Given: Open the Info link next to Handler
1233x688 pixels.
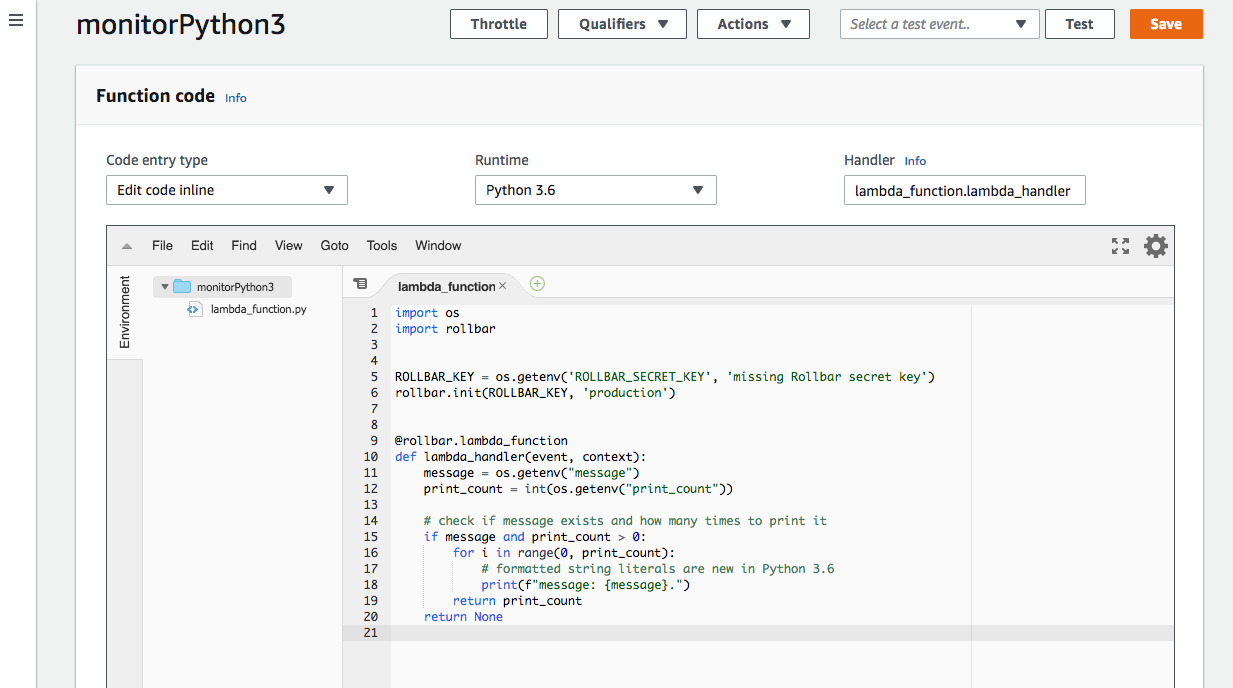Looking at the screenshot, I should [x=915, y=160].
